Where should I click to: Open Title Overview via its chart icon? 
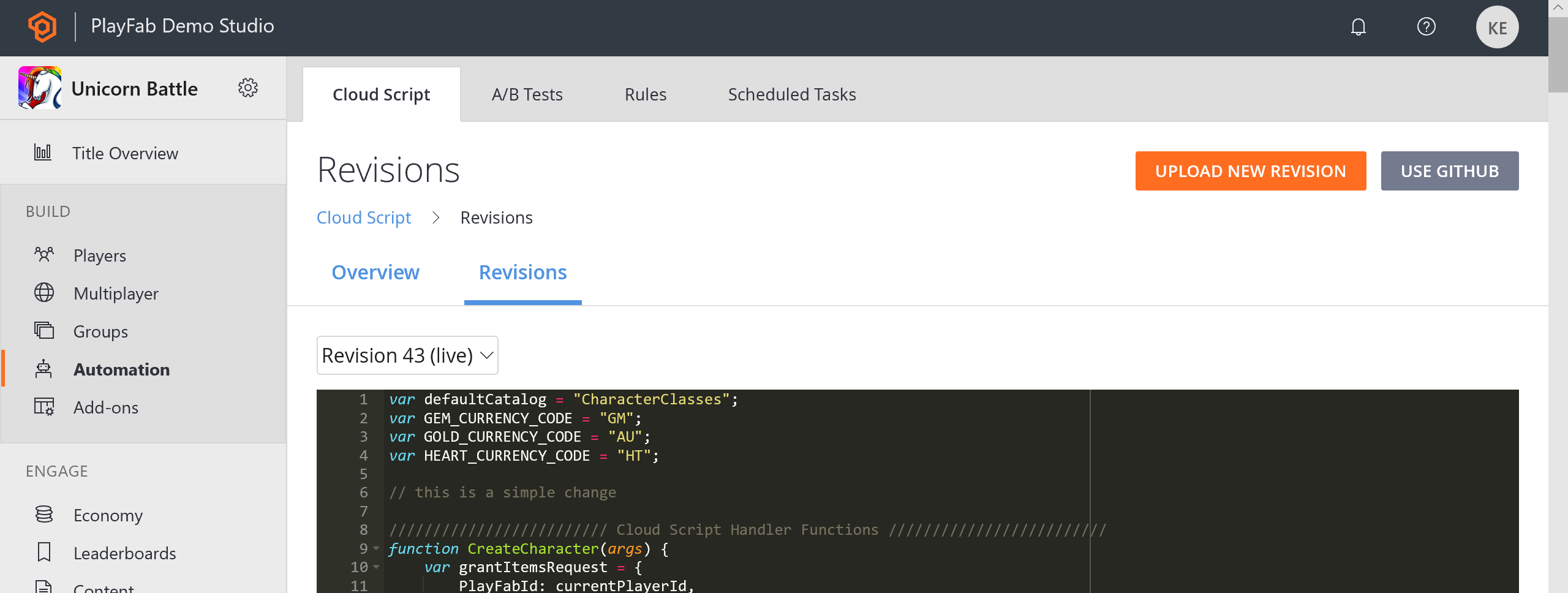(x=43, y=153)
